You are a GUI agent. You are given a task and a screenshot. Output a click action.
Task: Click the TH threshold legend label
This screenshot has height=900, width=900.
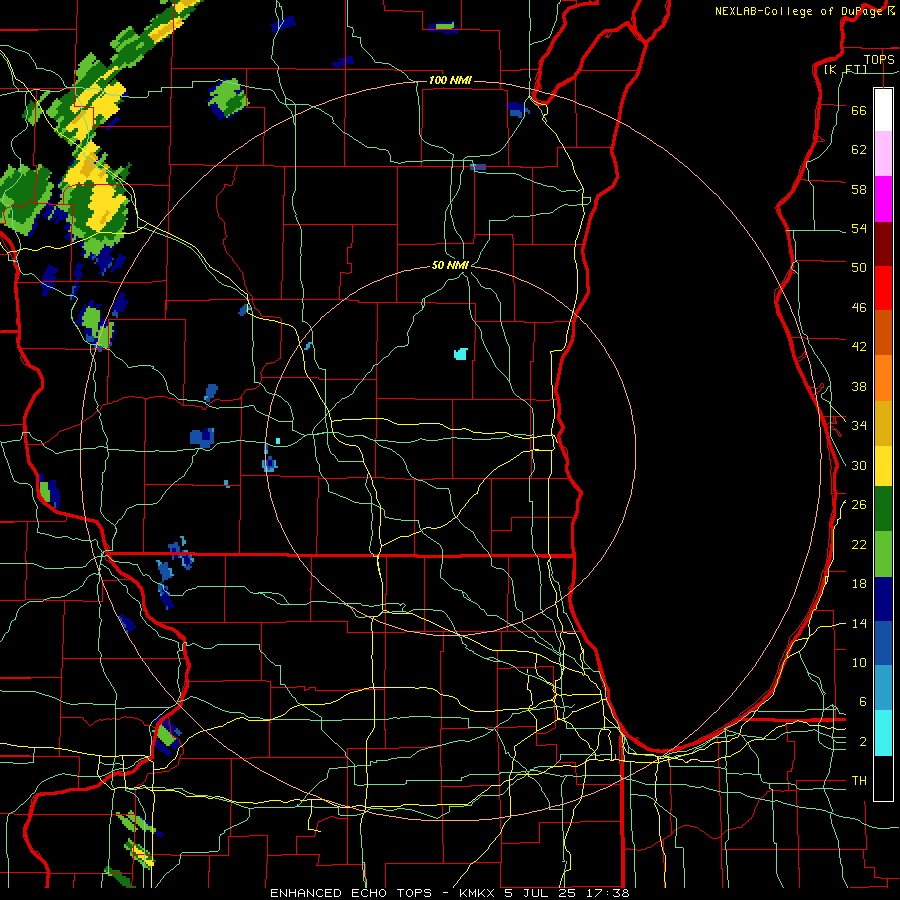click(x=859, y=780)
